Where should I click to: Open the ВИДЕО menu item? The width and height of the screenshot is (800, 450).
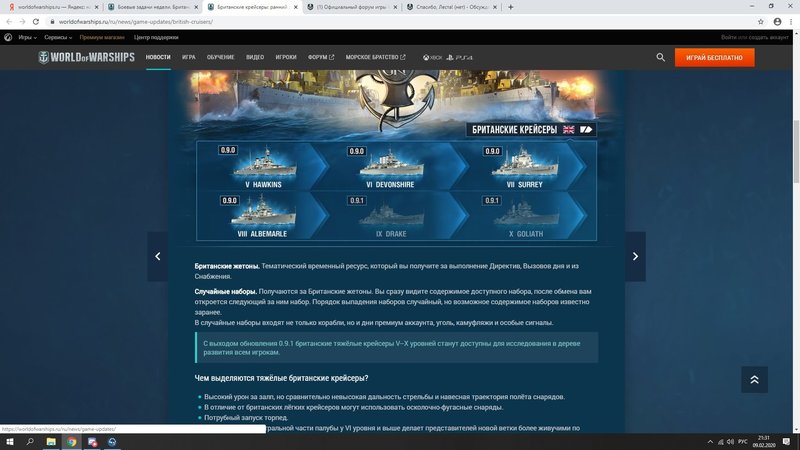[255, 57]
